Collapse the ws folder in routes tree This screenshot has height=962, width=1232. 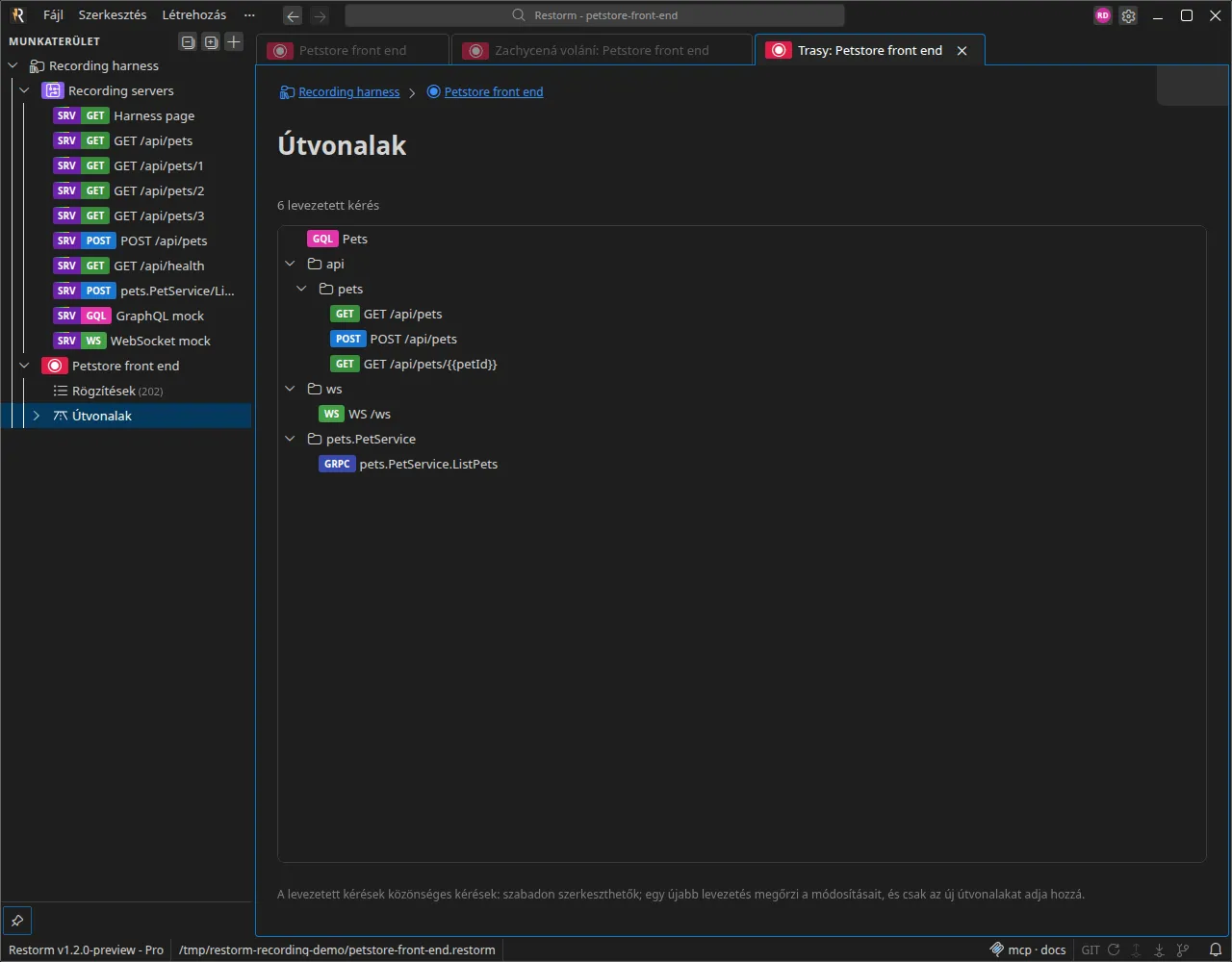point(290,389)
